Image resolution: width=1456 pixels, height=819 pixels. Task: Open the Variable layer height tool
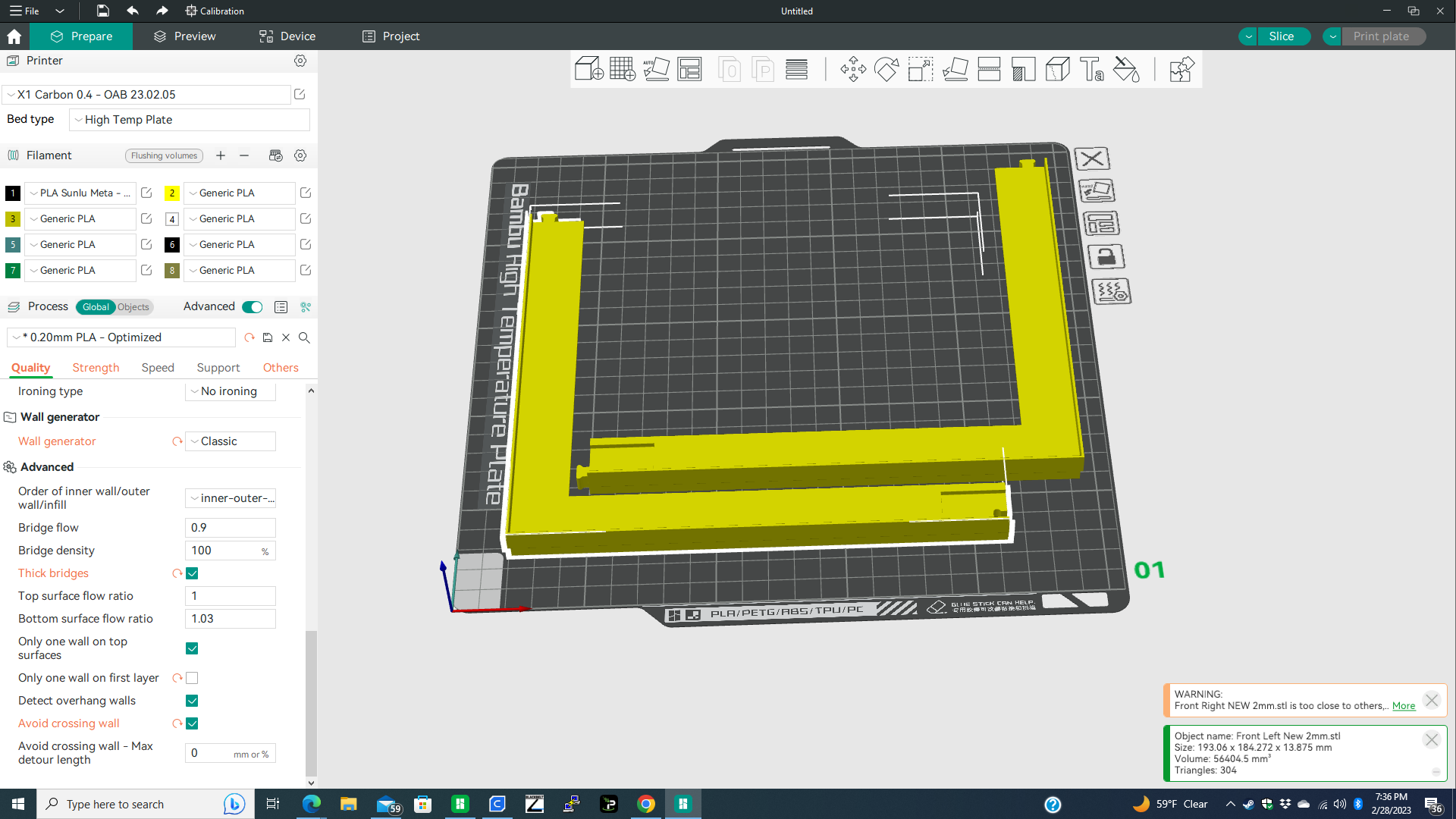click(796, 69)
